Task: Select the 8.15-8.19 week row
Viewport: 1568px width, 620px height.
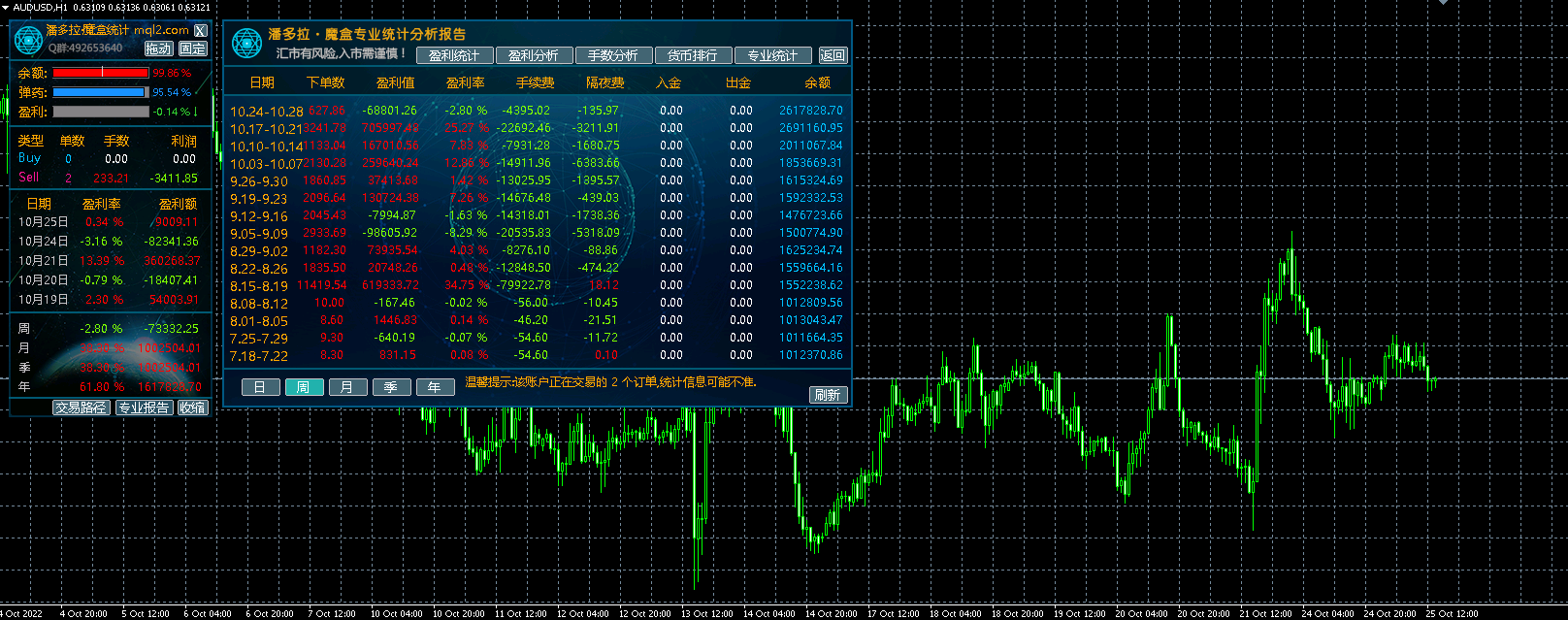Action: [x=537, y=285]
